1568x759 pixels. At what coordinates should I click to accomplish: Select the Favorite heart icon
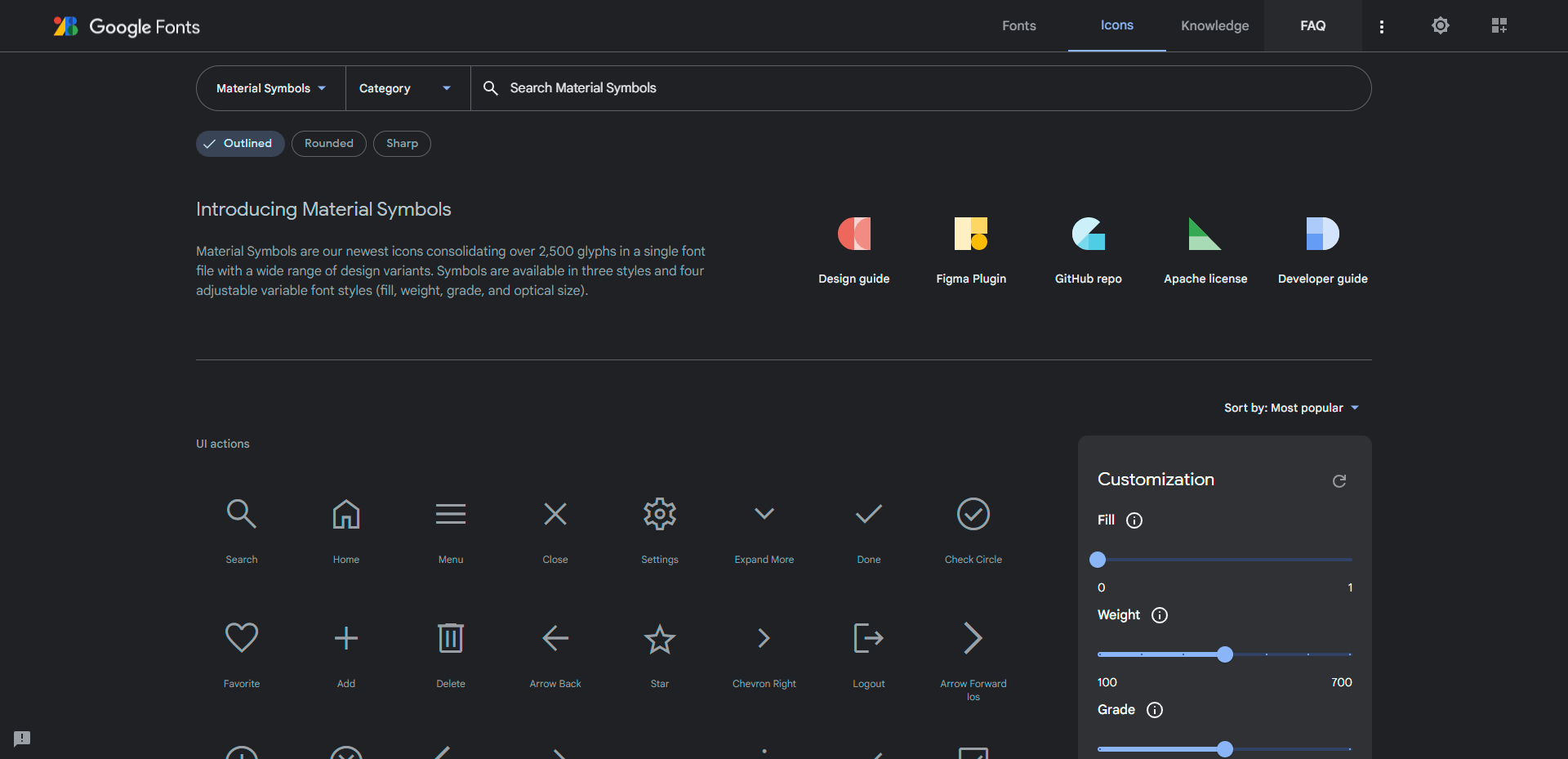click(x=242, y=638)
